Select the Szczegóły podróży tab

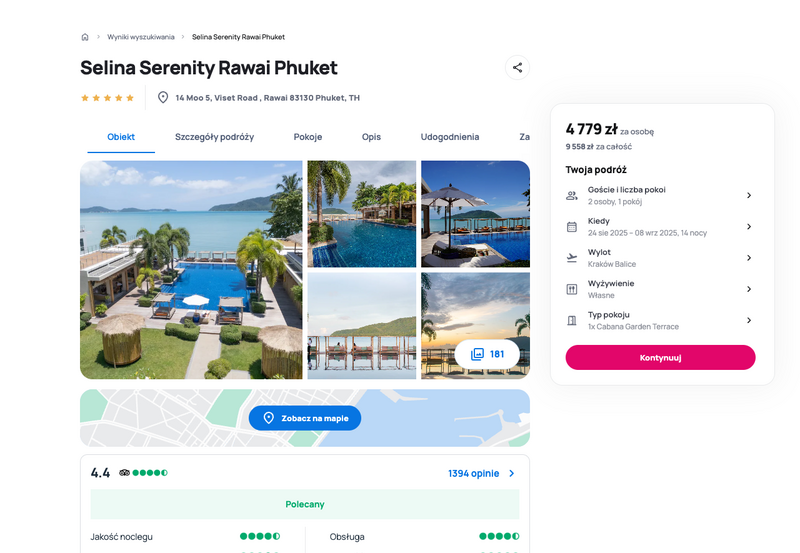[x=214, y=137]
